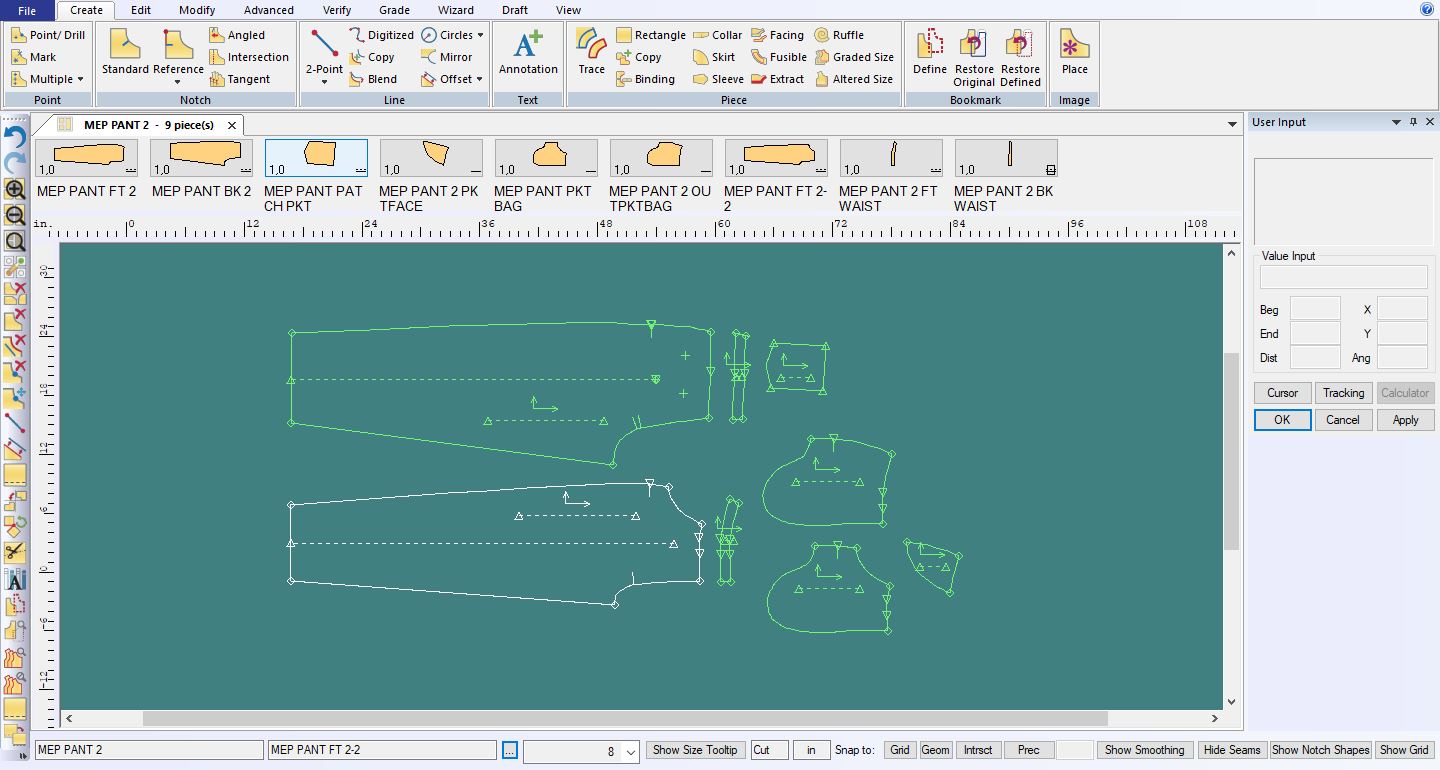Click the Tracking button
The height and width of the screenshot is (770, 1440).
[x=1343, y=393]
